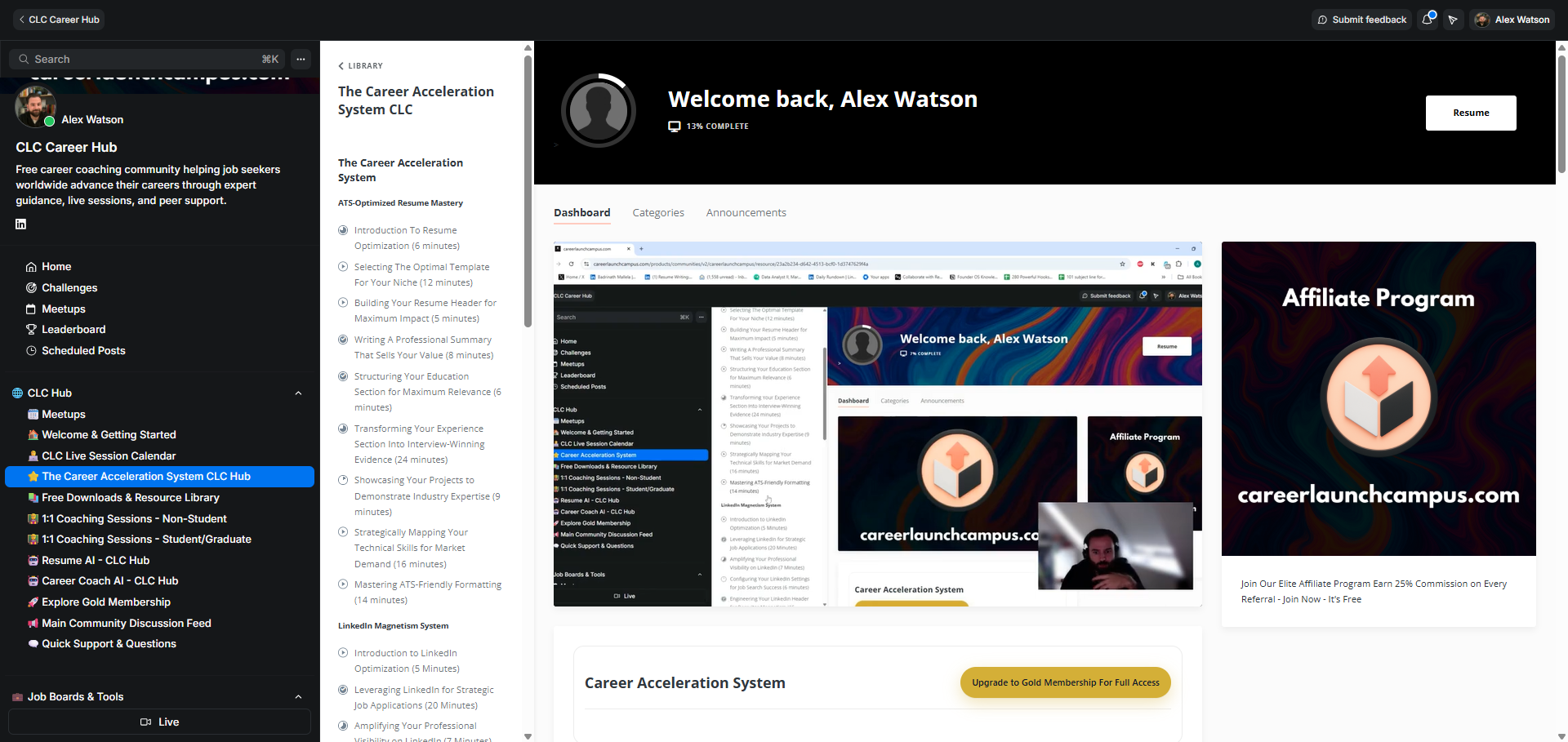Image resolution: width=1568 pixels, height=742 pixels.
Task: Click the star icon of Career Acceleration System Hub
Action: [33, 477]
